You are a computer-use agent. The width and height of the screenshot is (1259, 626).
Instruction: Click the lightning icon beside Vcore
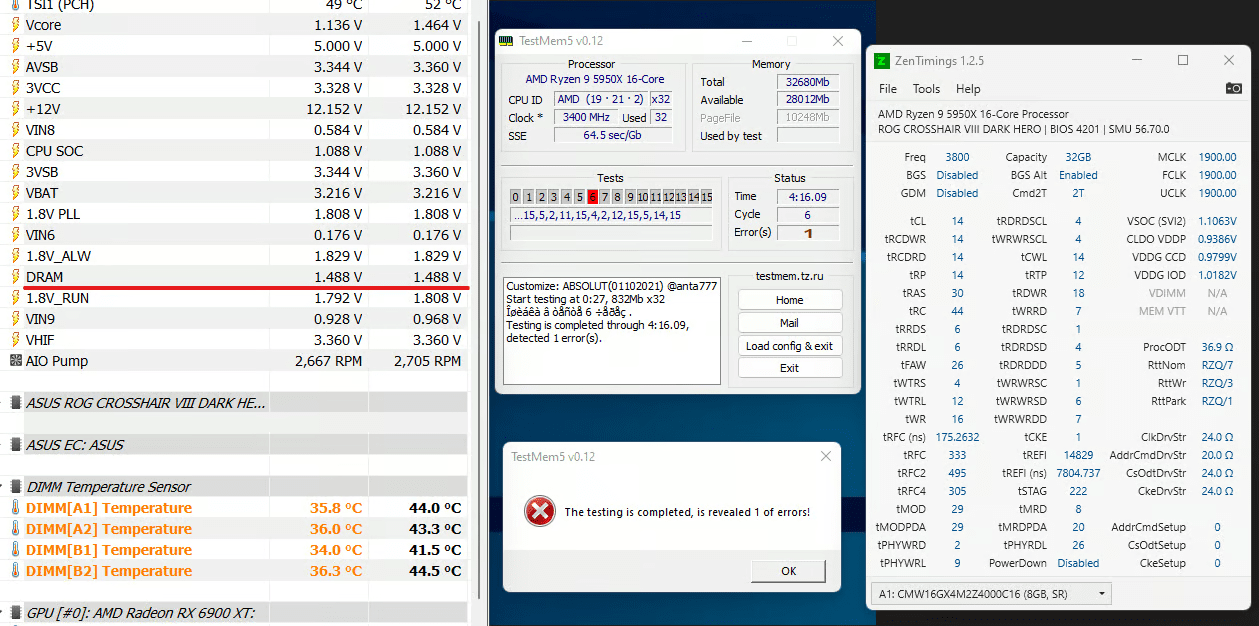[15, 25]
